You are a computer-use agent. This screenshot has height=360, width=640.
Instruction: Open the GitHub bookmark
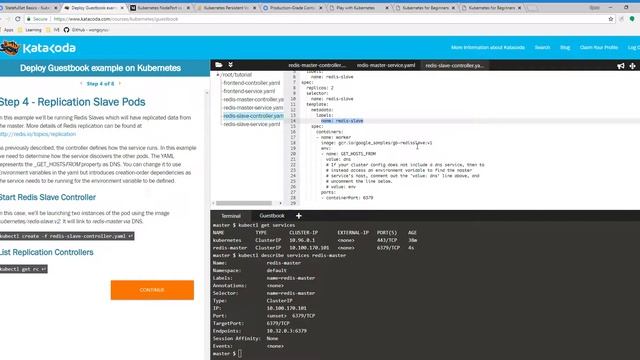[x=86, y=30]
